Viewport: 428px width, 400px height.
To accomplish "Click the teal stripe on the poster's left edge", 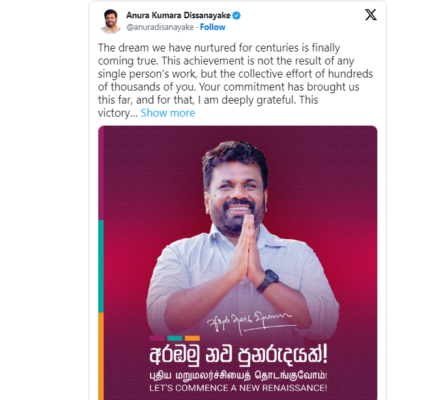I will point(101,266).
